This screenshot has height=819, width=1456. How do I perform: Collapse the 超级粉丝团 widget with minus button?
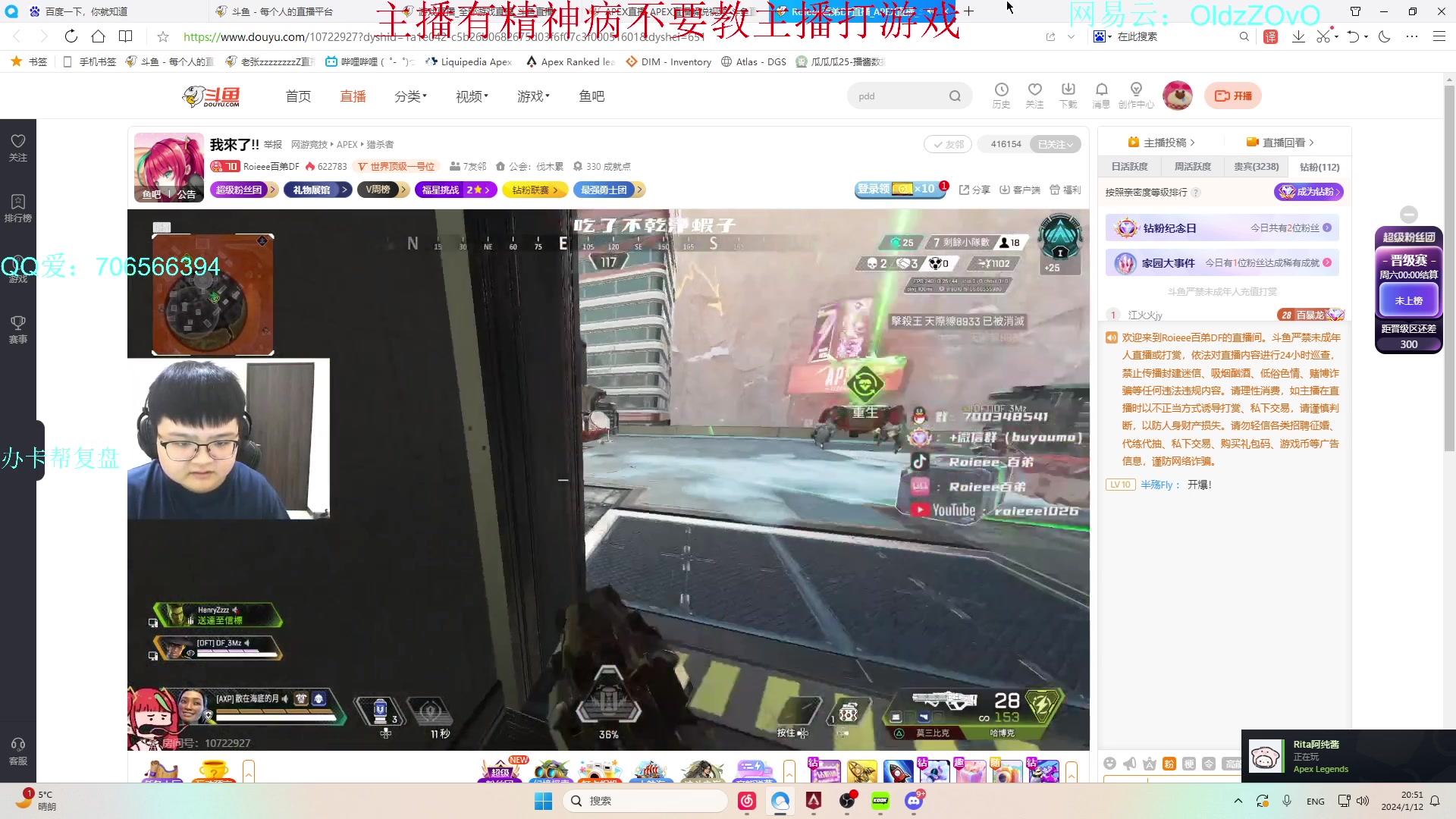[1409, 214]
